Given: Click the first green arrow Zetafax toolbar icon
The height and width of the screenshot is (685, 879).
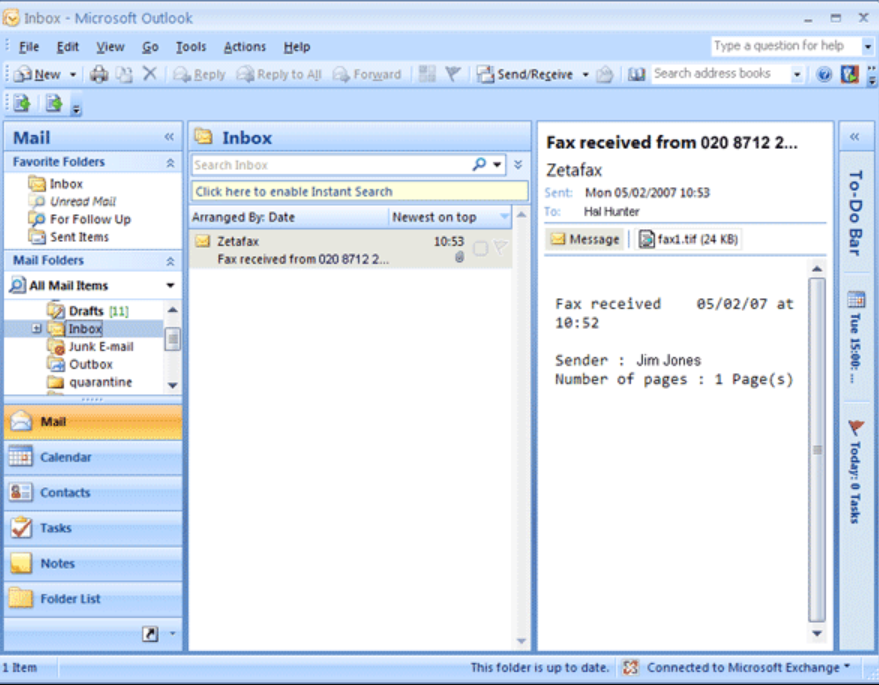Looking at the screenshot, I should (x=22, y=103).
